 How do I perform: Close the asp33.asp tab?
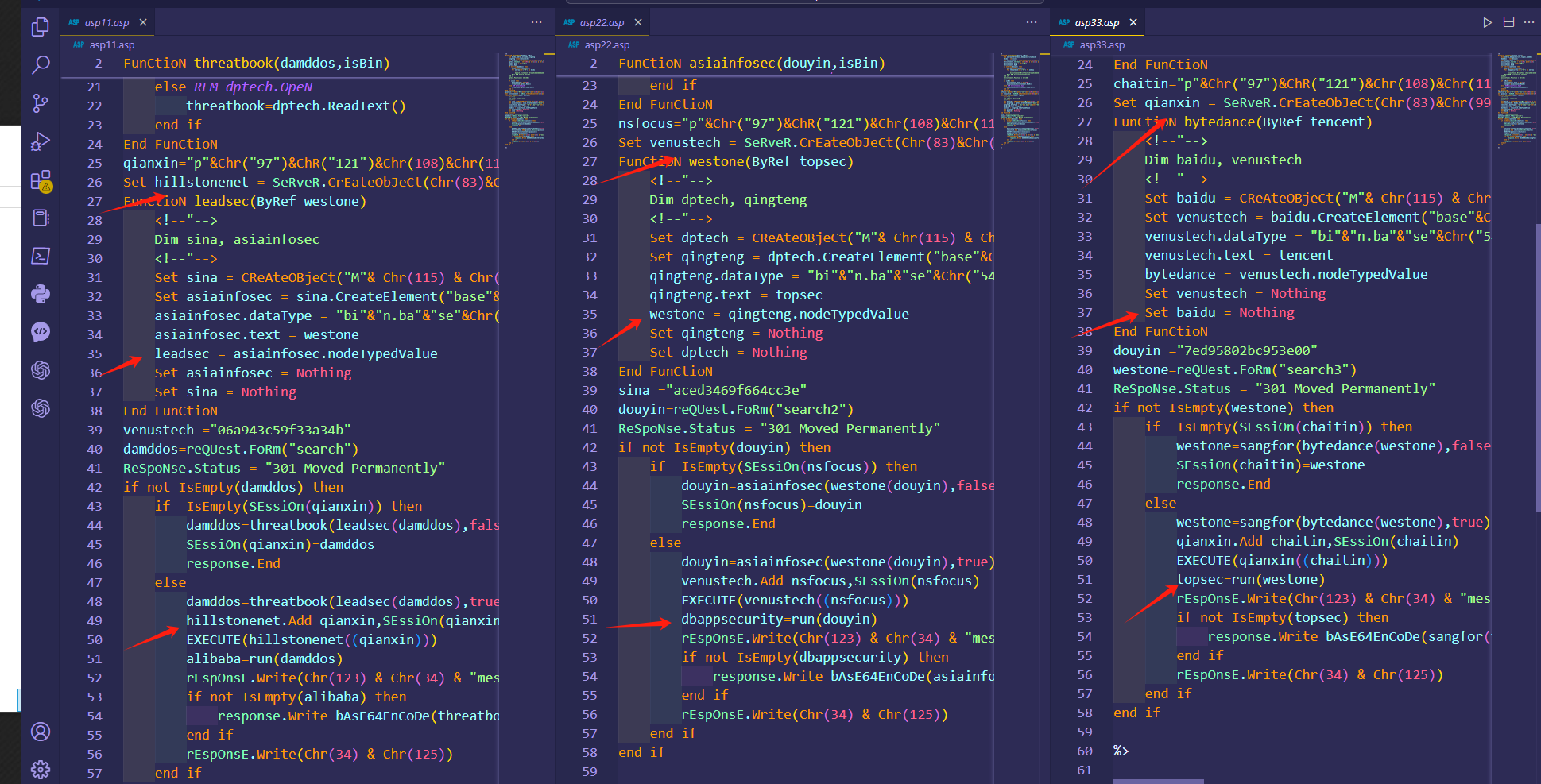pyautogui.click(x=1133, y=22)
